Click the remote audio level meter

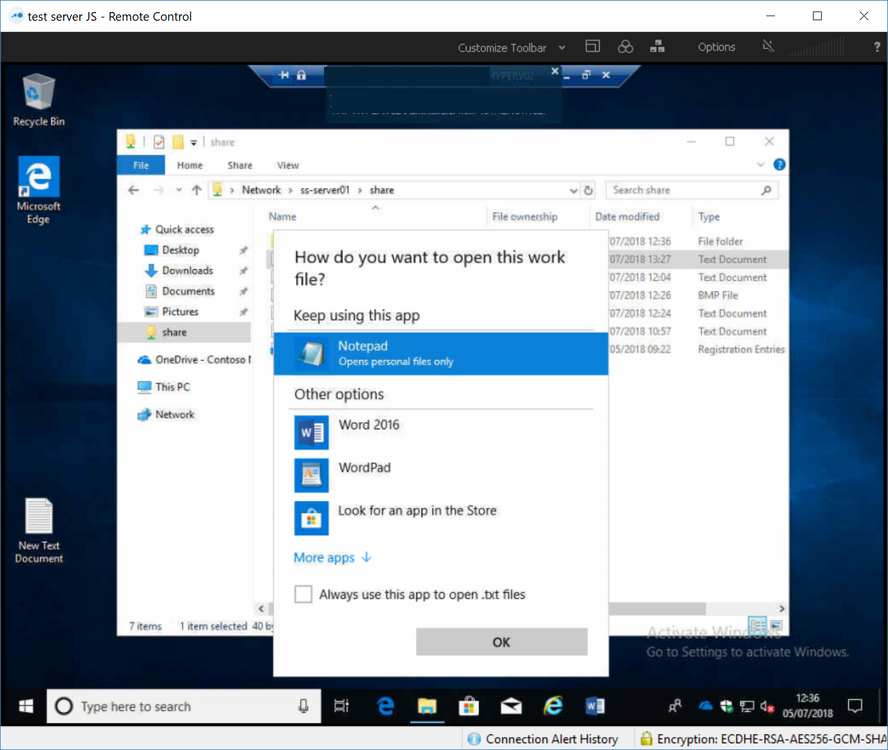[818, 47]
